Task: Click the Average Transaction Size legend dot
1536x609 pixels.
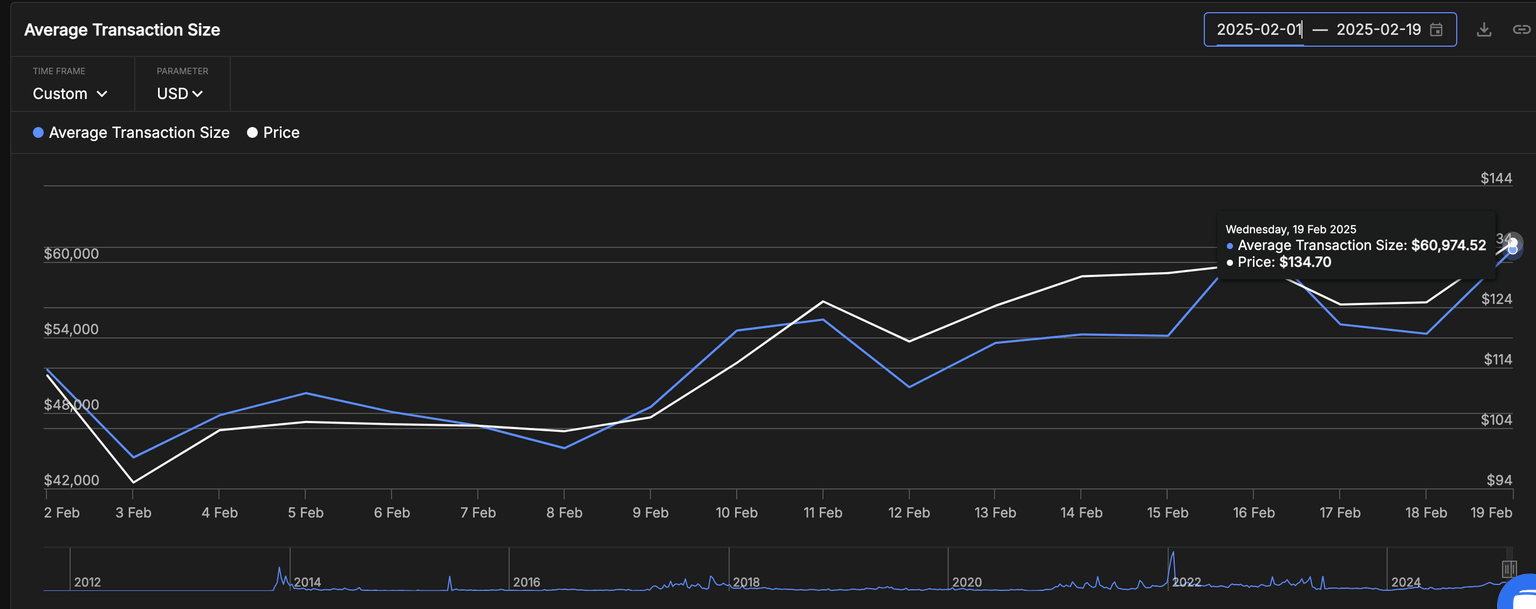Action: click(x=38, y=132)
